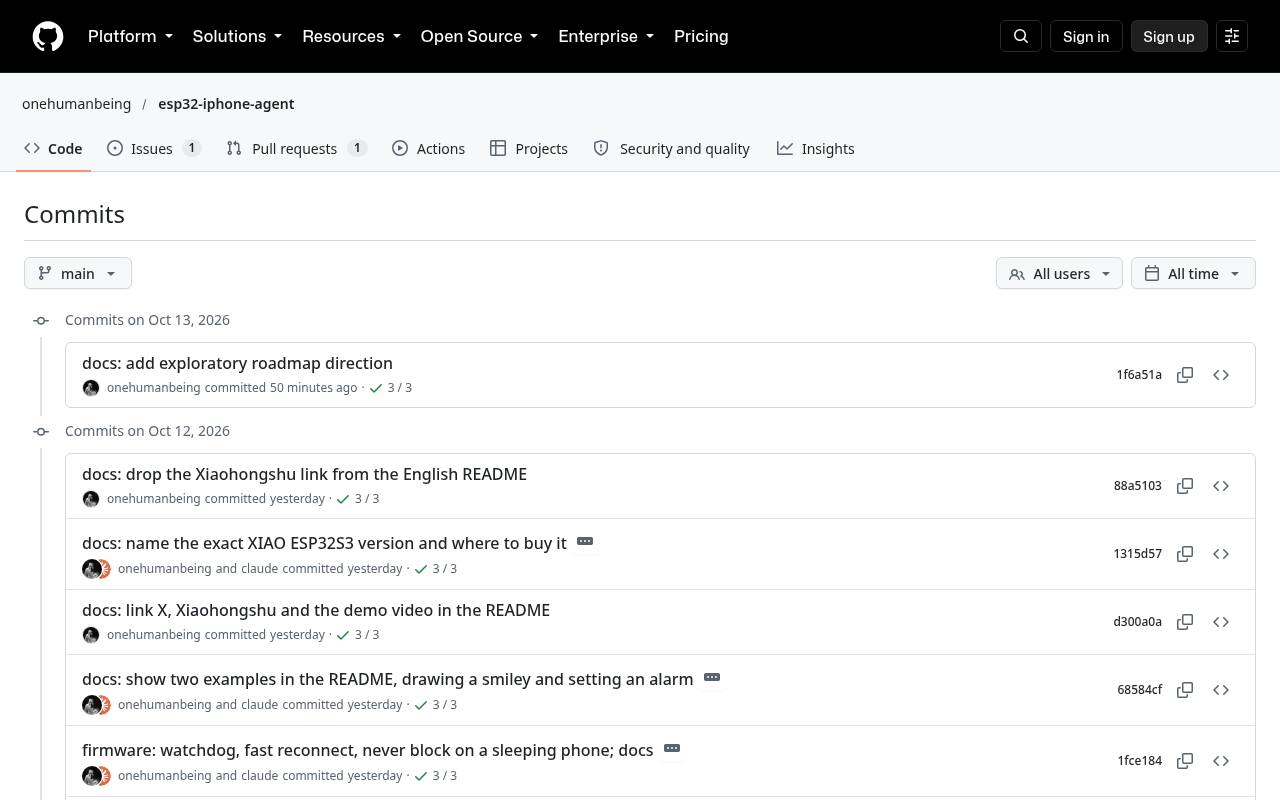Viewport: 1280px width, 800px height.
Task: Browse repository at commit 1315d57
Action: [1221, 554]
